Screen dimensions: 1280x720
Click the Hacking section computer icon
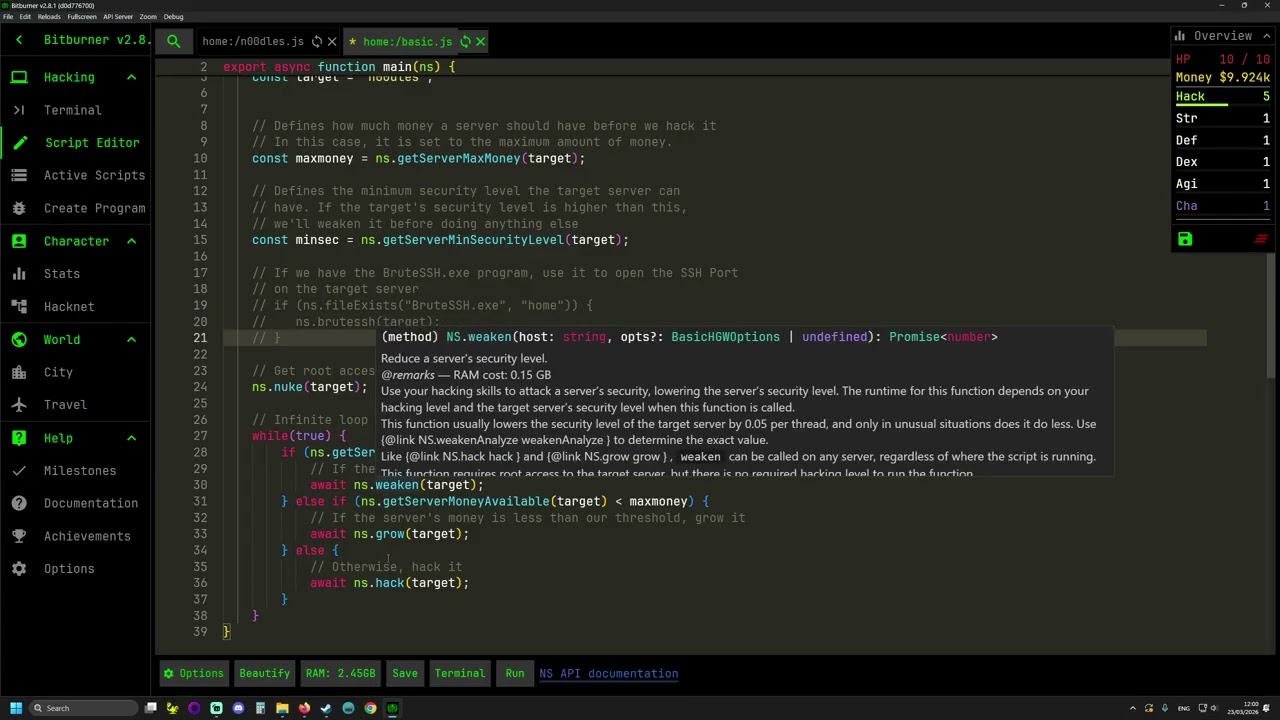19,77
